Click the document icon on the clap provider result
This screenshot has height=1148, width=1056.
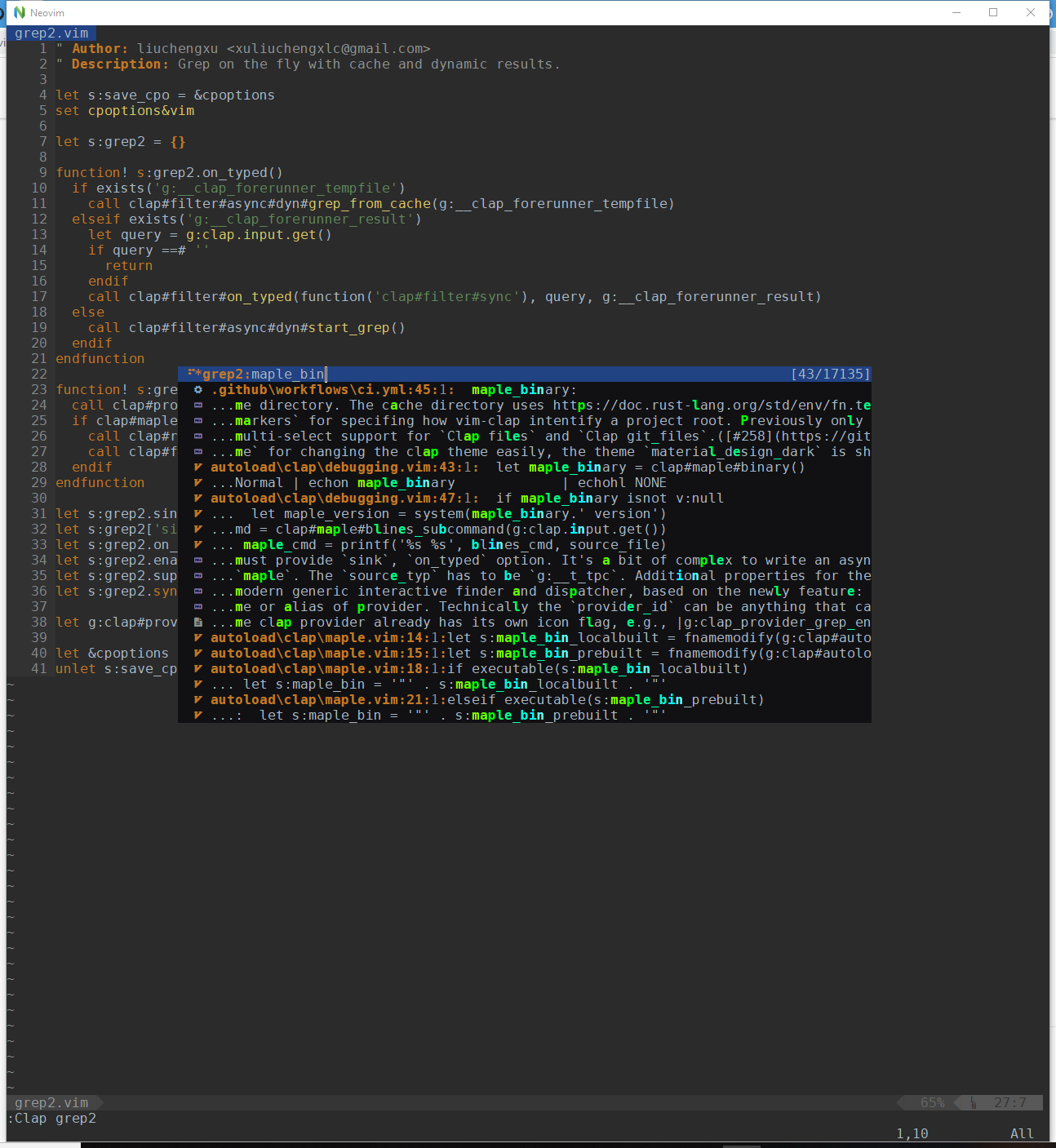pyautogui.click(x=197, y=622)
